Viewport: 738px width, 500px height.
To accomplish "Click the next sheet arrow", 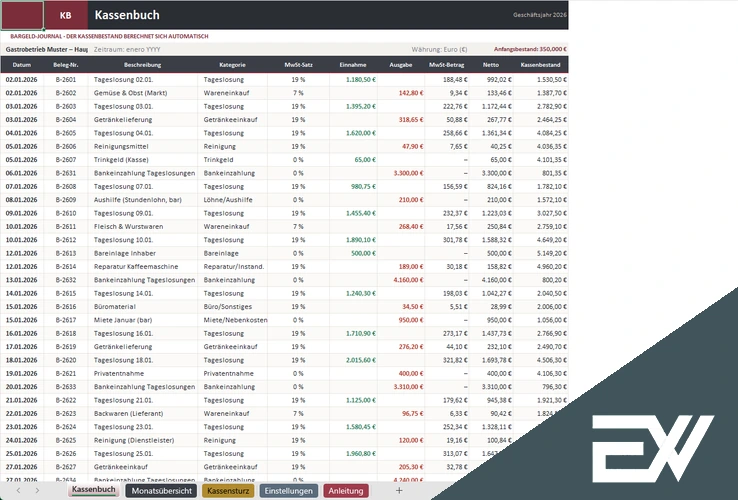I will [x=37, y=491].
